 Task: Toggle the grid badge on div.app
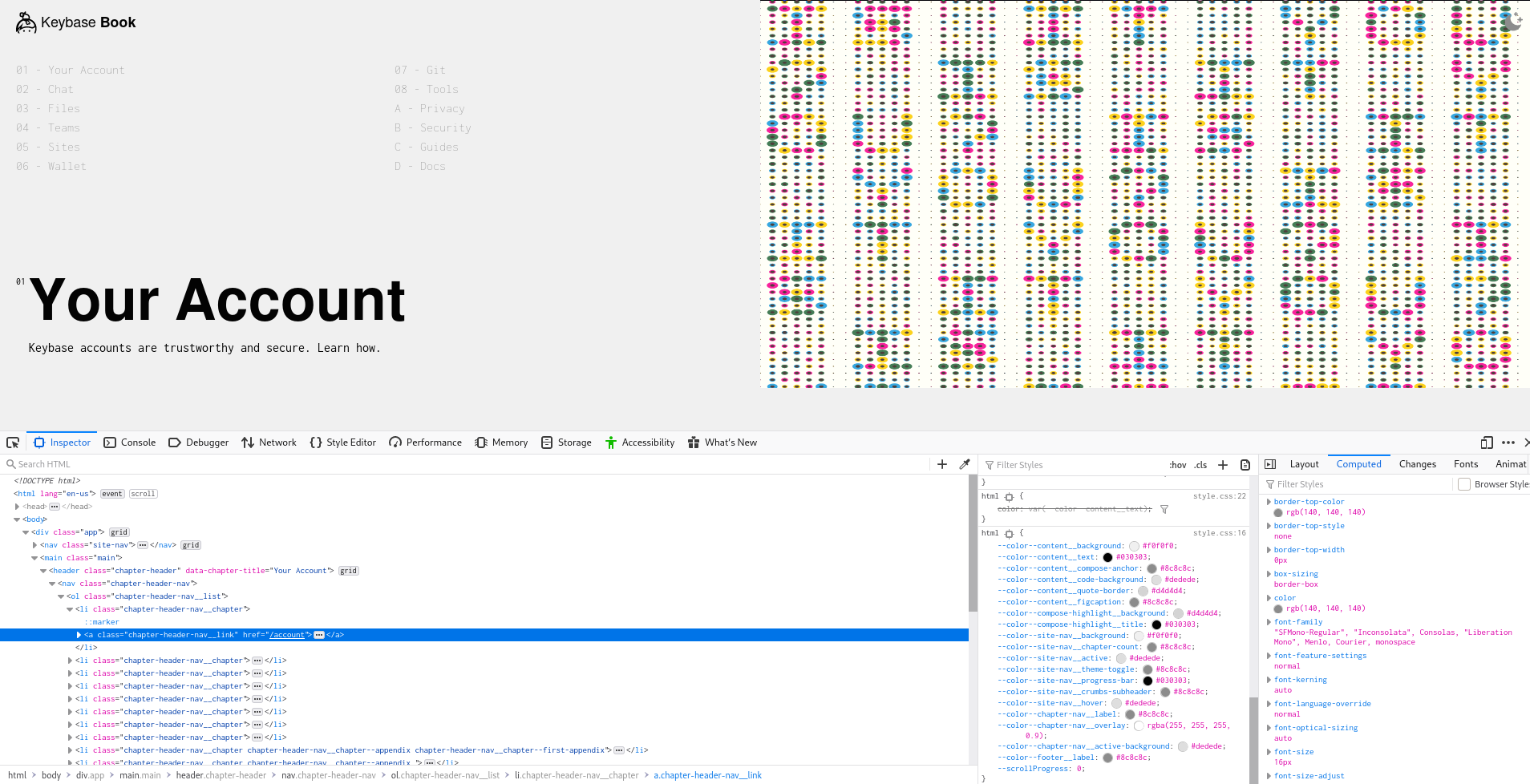pyautogui.click(x=119, y=532)
